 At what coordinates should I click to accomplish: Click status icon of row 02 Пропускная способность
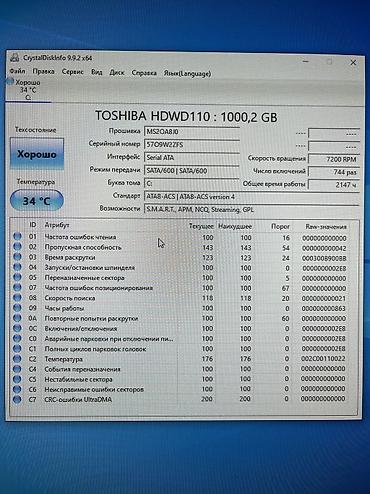[x=17, y=247]
